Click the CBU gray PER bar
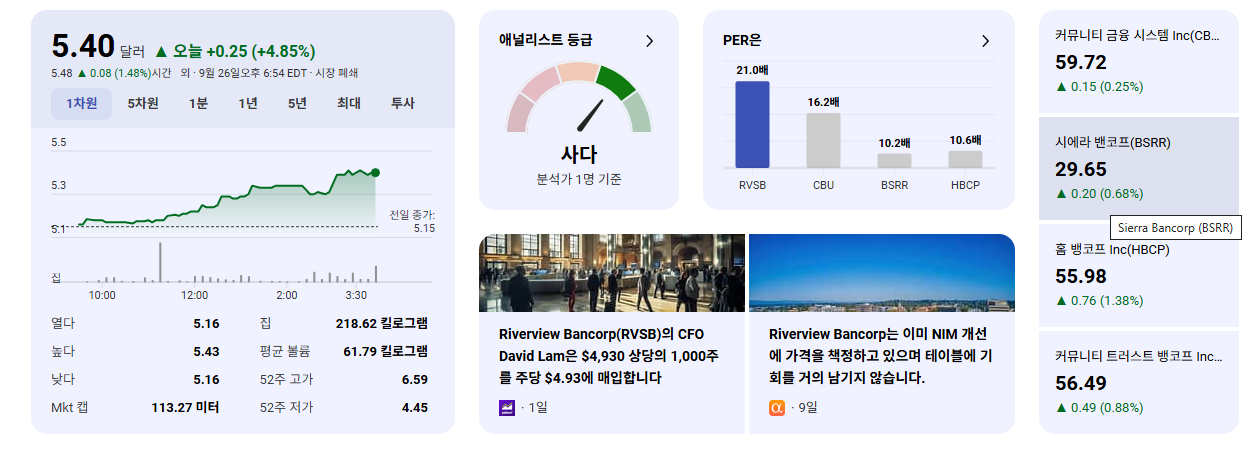1250x450 pixels. 823,140
